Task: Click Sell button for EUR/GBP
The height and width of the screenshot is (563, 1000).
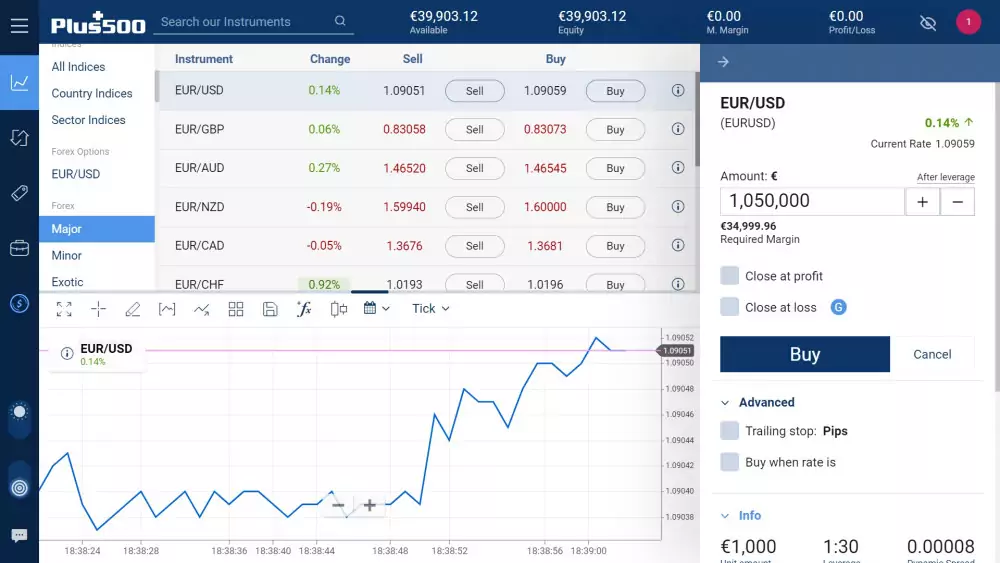Action: [x=474, y=129]
